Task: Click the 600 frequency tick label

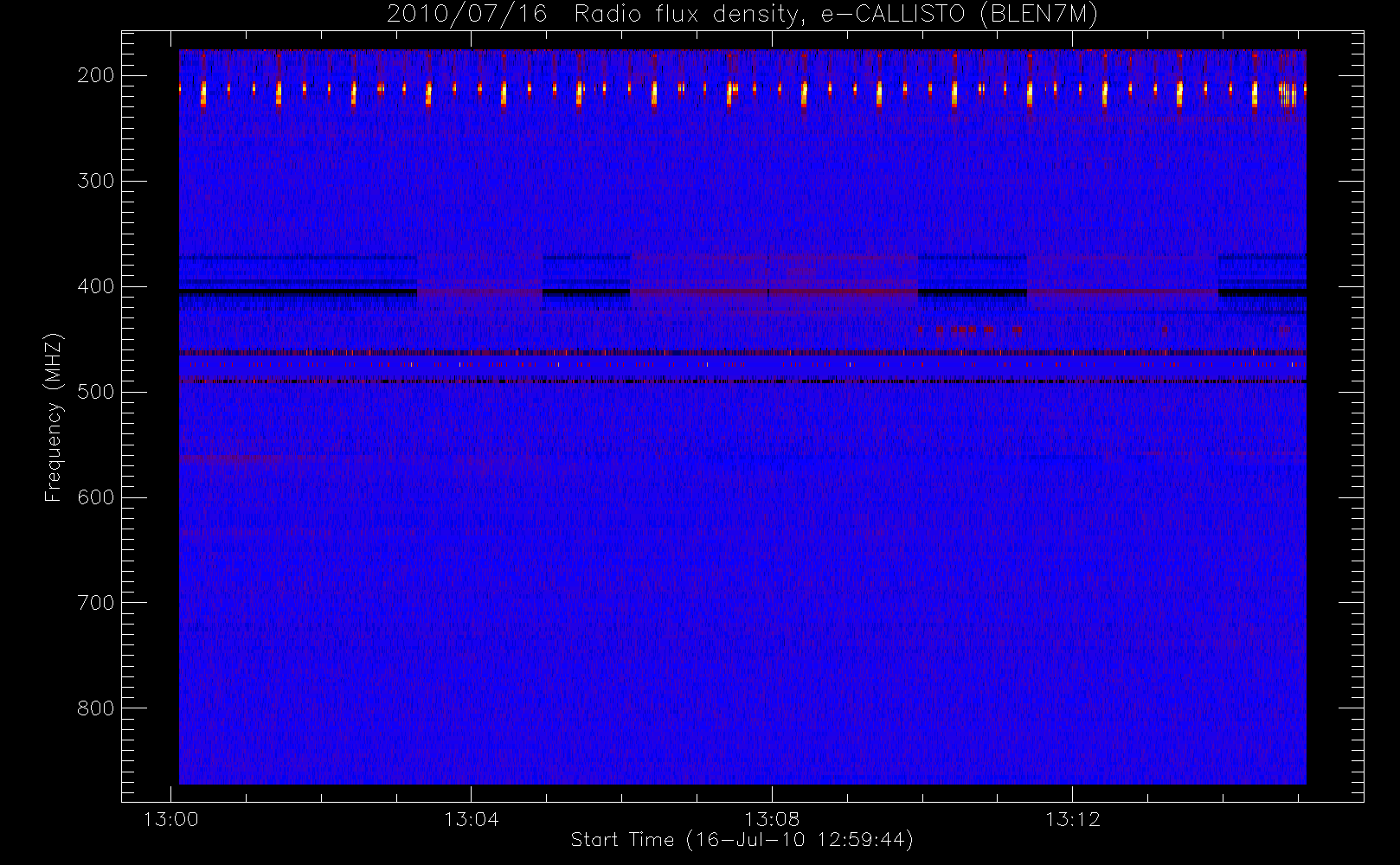Action: pyautogui.click(x=96, y=497)
